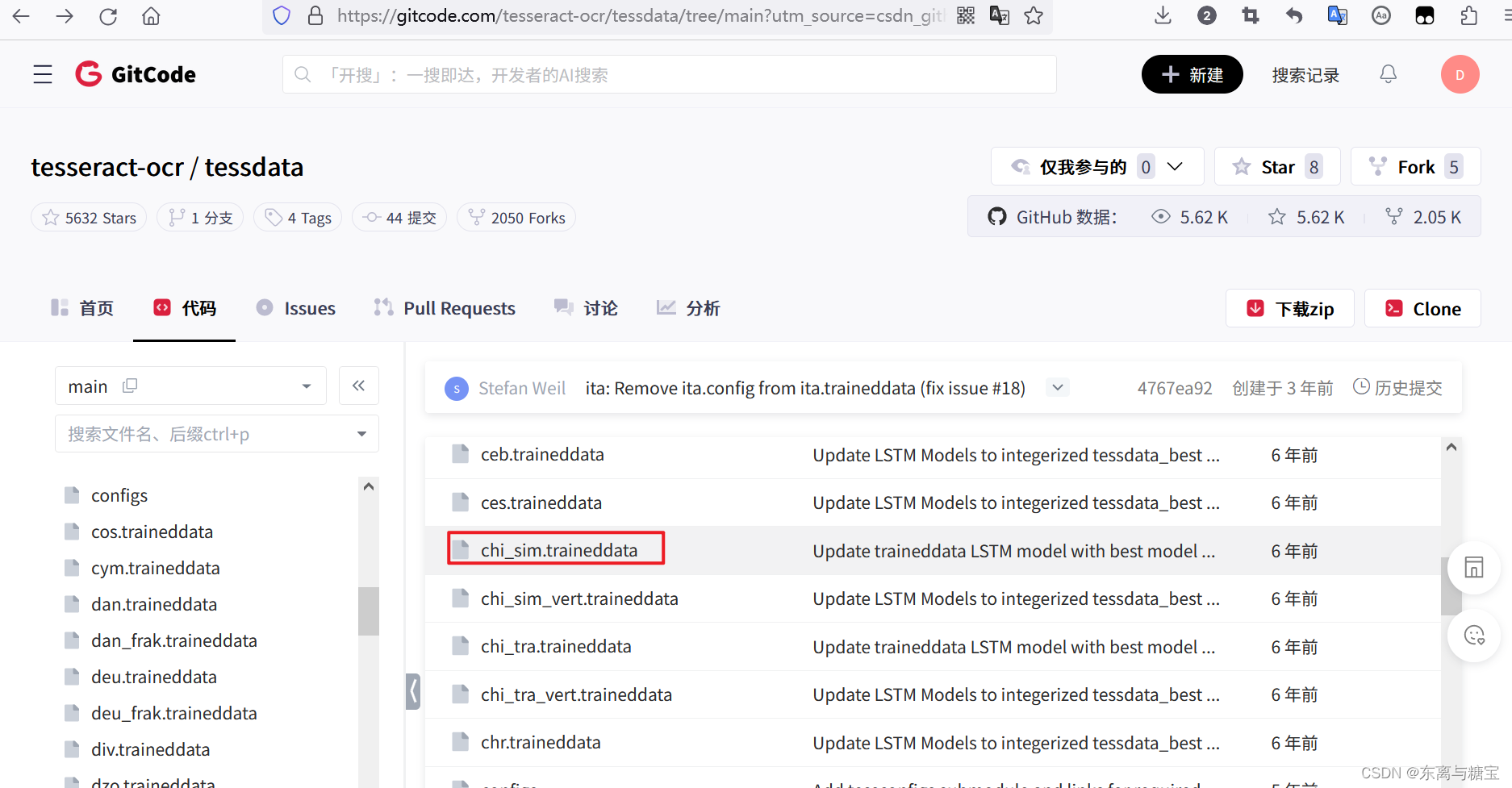Click the shield tracking protection icon

coord(282,16)
